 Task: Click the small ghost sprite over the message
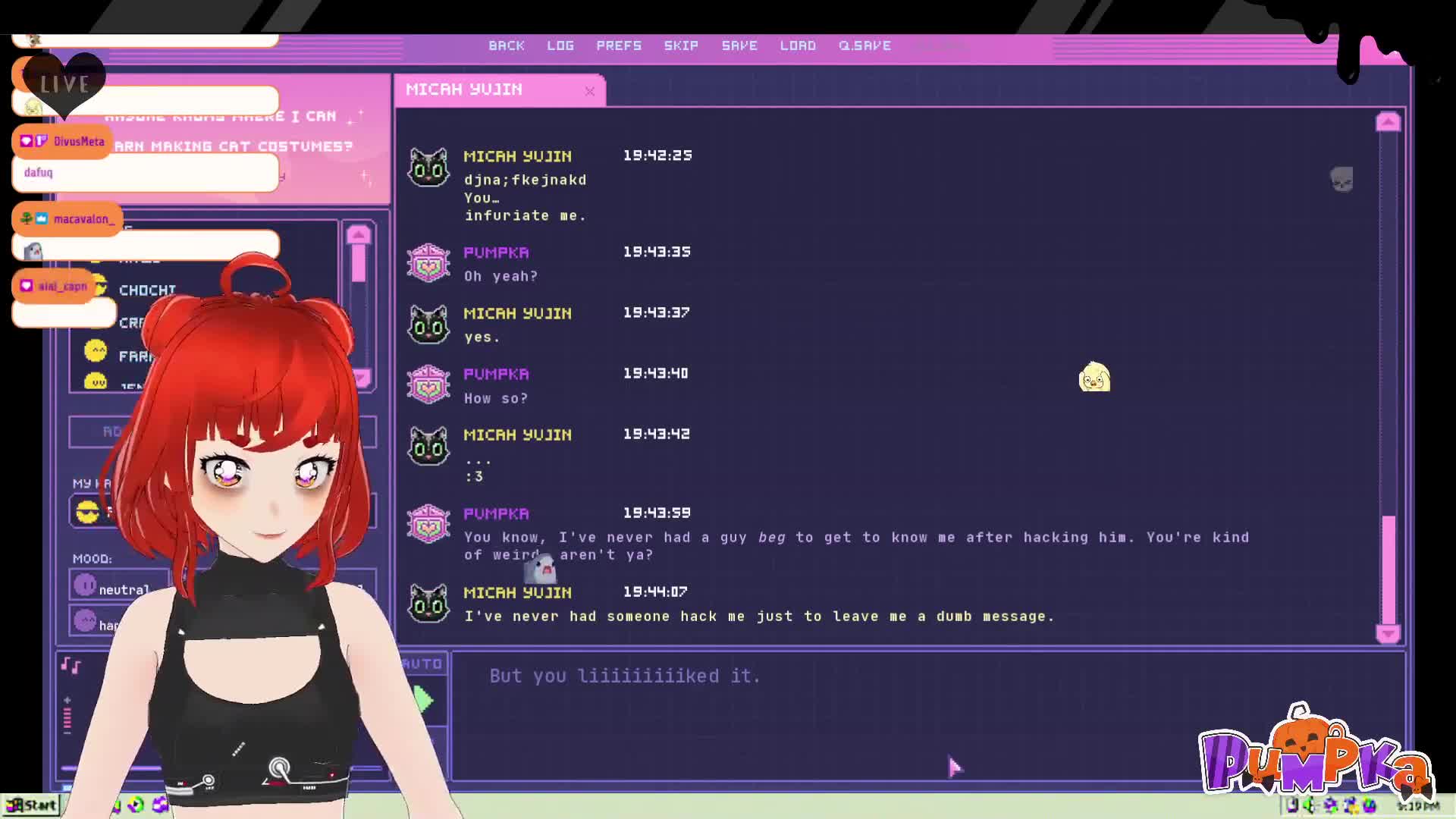[542, 569]
